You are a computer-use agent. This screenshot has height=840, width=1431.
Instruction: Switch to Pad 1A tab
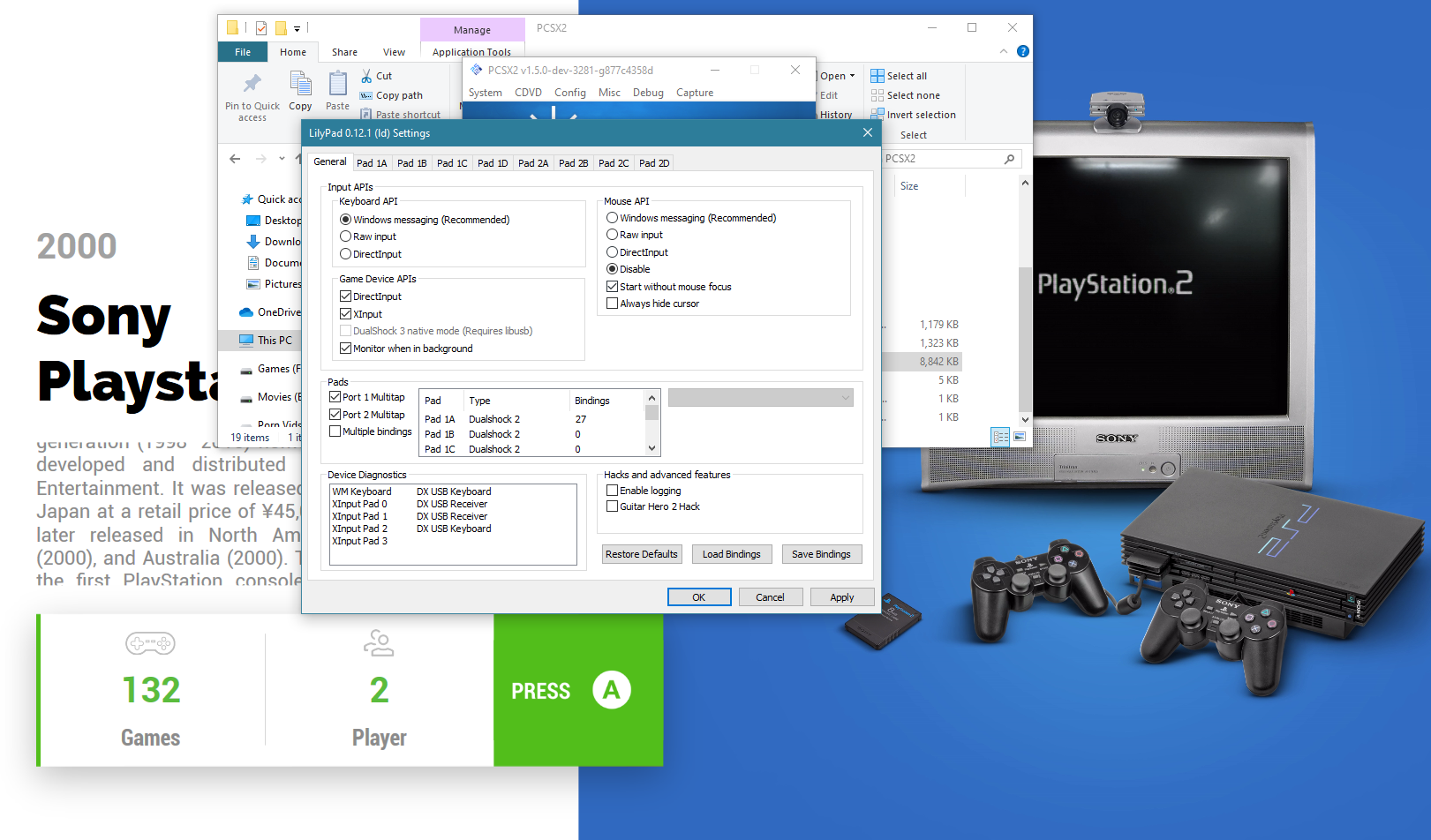click(x=372, y=163)
